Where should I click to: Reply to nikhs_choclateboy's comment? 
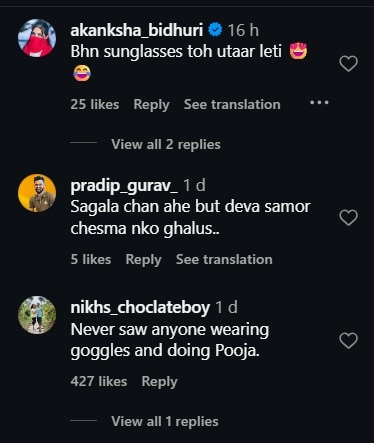click(x=159, y=382)
